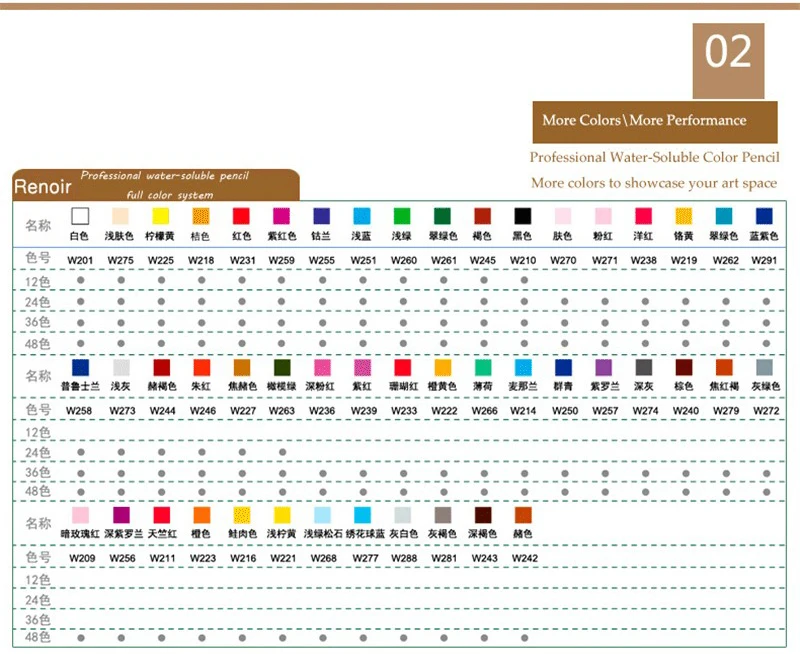Click color code W222
800x654 pixels.
coord(444,411)
